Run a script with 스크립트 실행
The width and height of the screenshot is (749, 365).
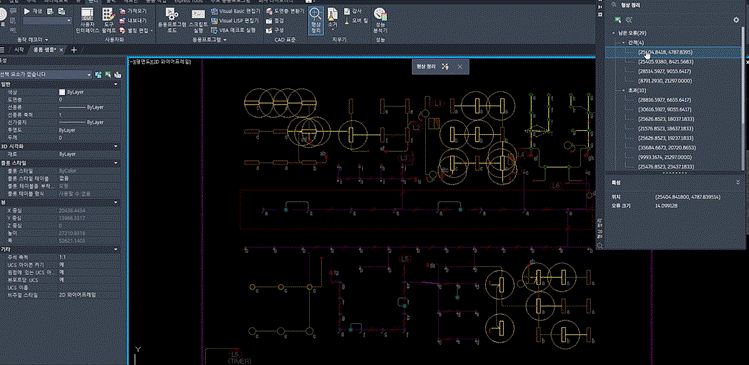(198, 20)
